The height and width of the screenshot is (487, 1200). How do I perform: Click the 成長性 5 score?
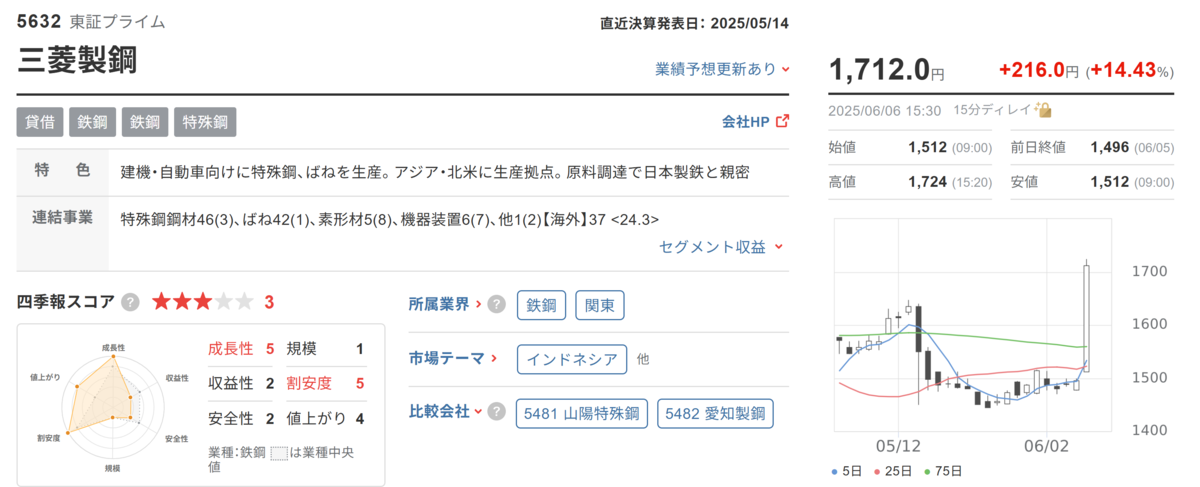(241, 349)
